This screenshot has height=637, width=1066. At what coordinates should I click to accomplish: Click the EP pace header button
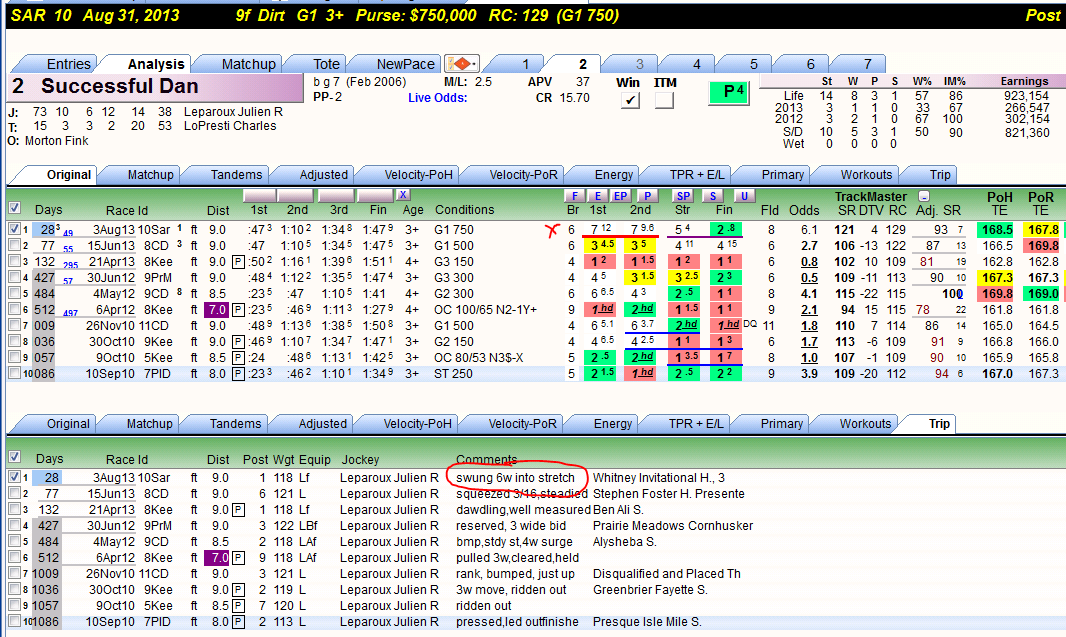(620, 196)
